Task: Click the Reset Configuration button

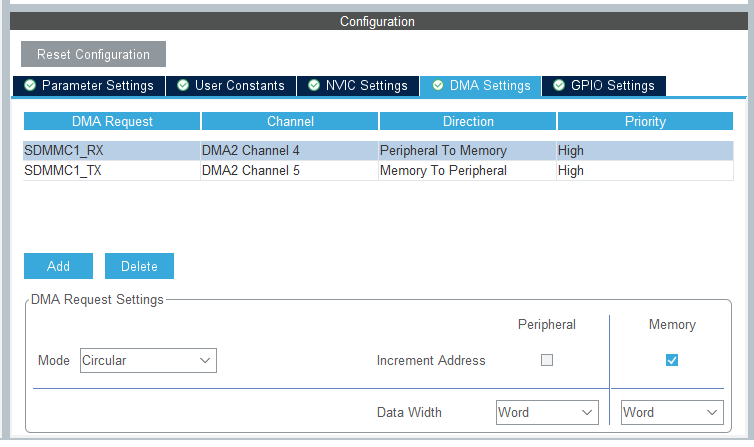Action: coord(93,54)
